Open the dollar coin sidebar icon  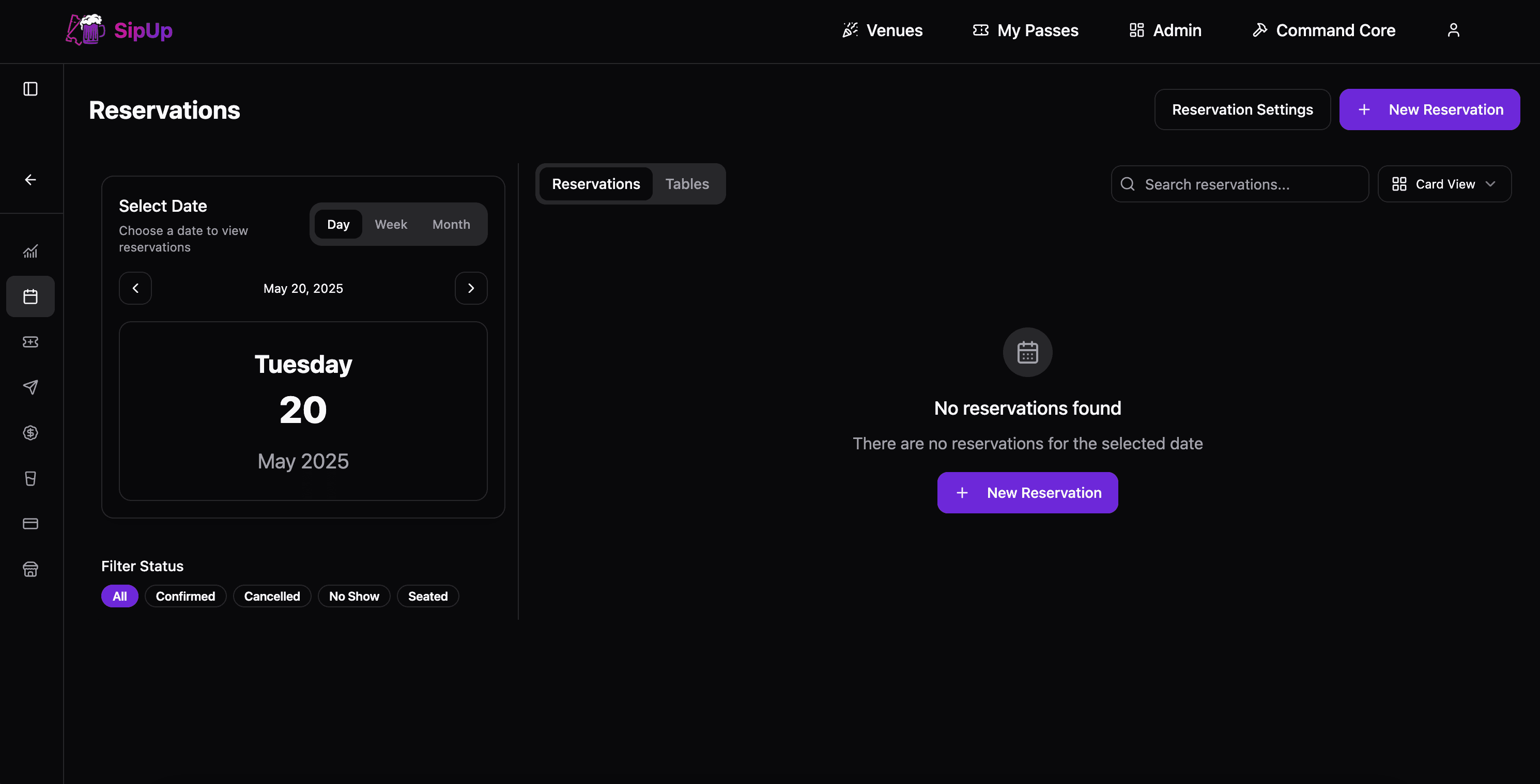click(30, 433)
